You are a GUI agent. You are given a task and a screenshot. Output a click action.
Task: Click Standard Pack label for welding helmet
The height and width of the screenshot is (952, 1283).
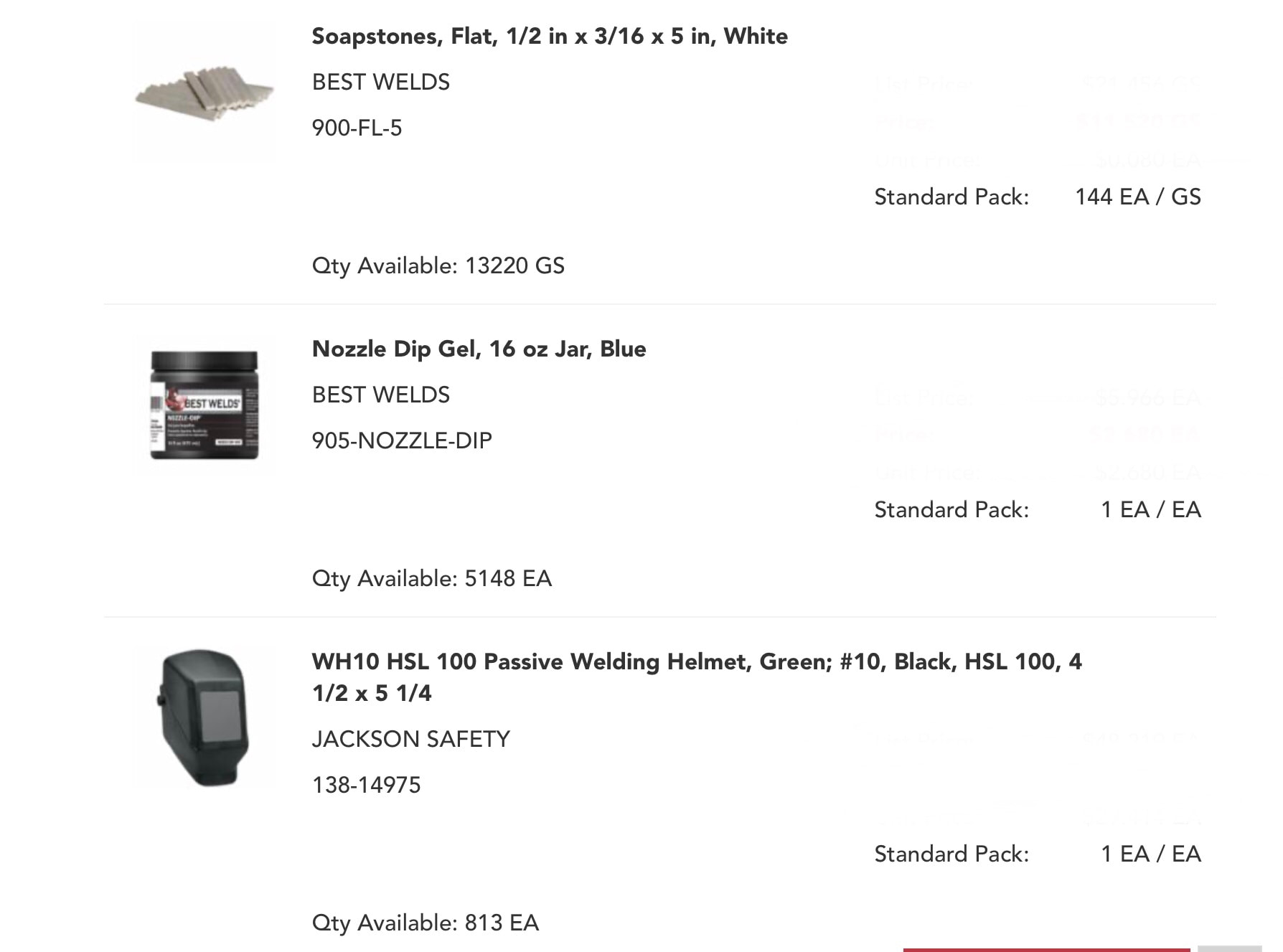click(951, 854)
